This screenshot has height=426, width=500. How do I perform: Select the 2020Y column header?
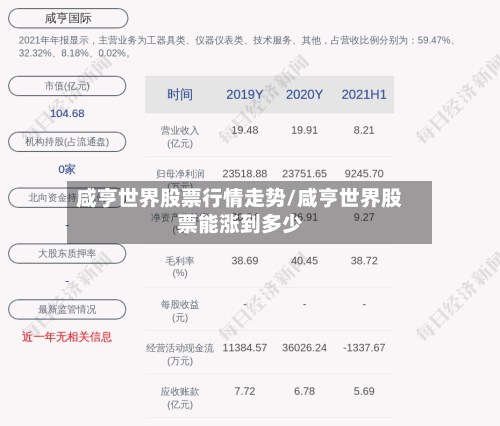click(304, 95)
